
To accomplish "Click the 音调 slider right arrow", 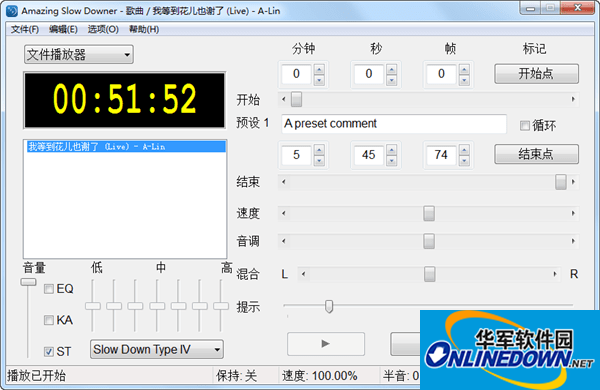I will tap(573, 241).
